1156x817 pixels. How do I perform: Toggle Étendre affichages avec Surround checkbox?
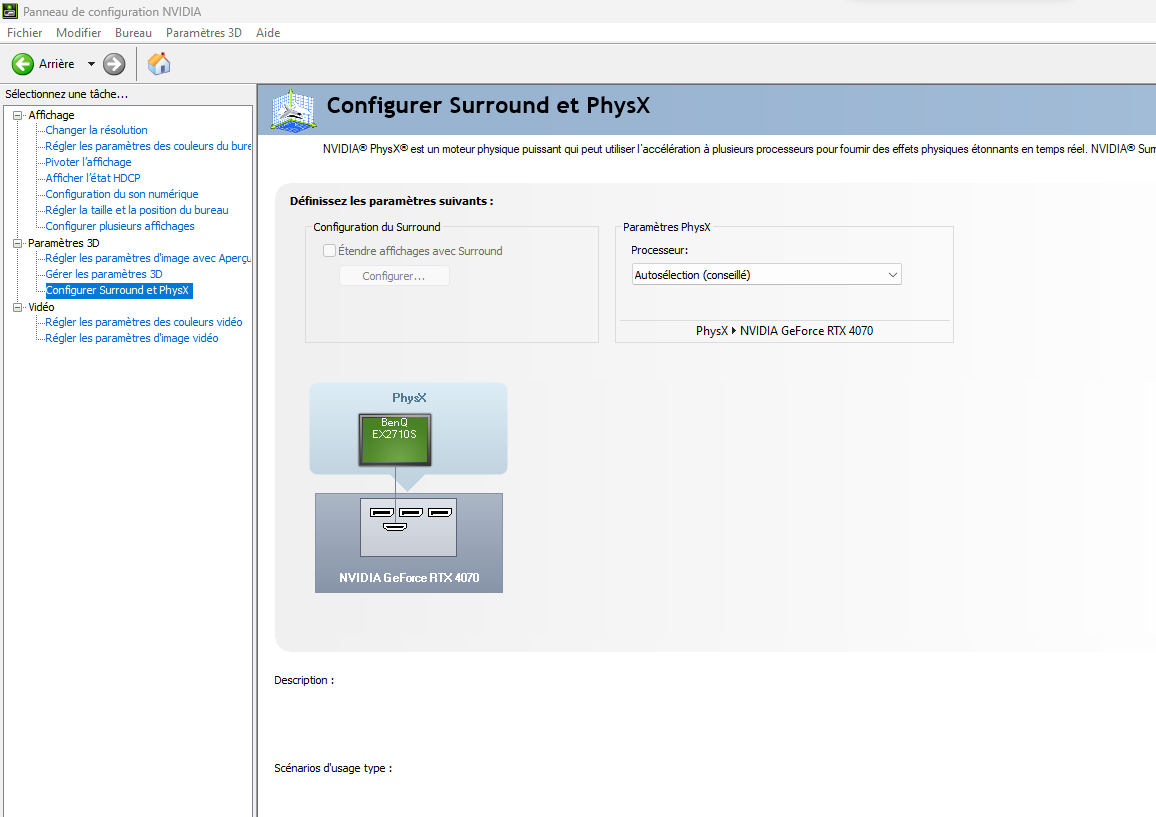329,251
